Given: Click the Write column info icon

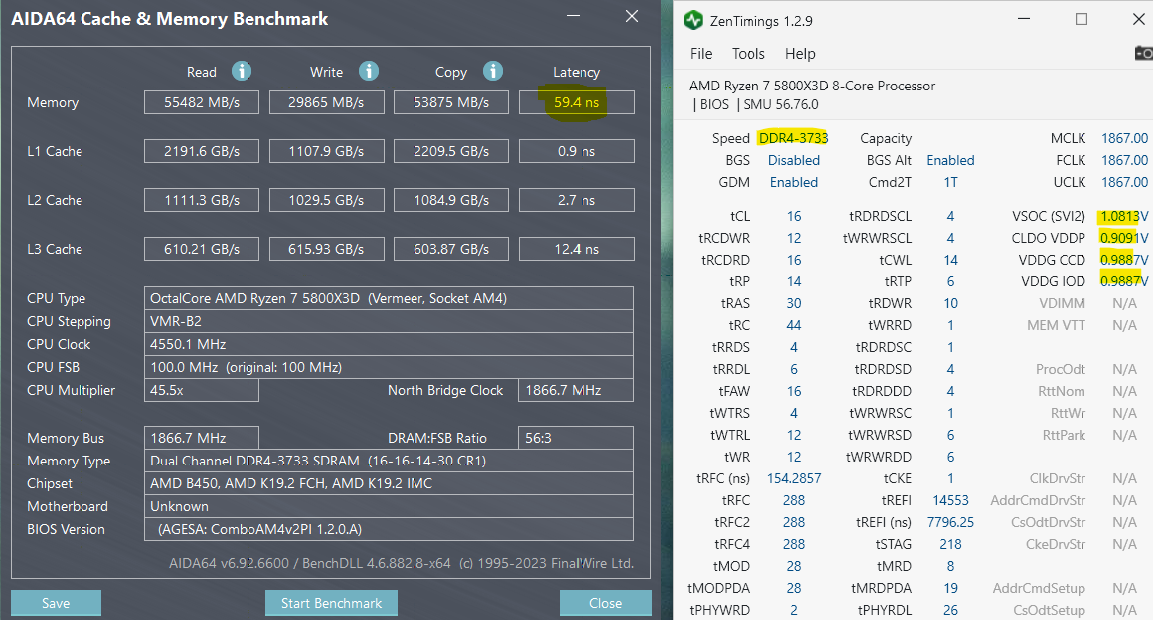Looking at the screenshot, I should tap(368, 71).
